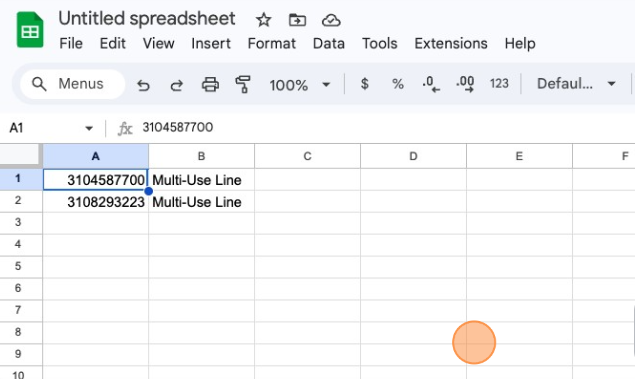The height and width of the screenshot is (386, 635).
Task: Select row 2 header
Action: coord(21,201)
